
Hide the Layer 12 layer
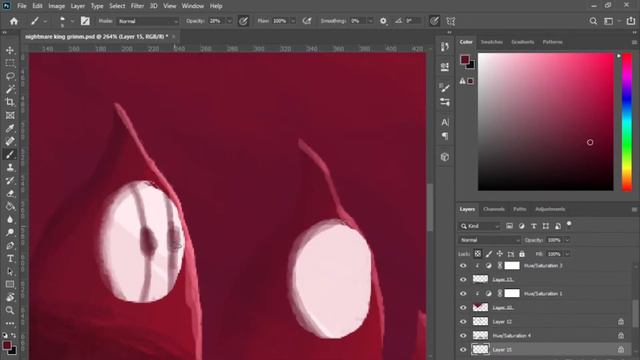coord(463,322)
